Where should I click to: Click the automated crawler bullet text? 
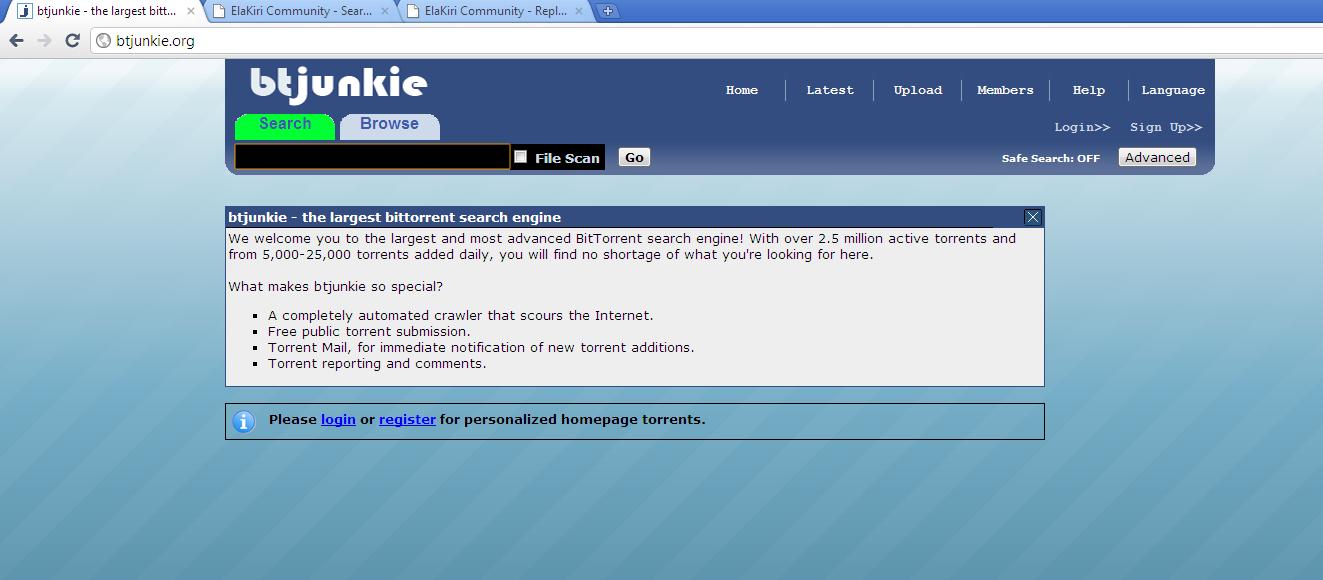(x=461, y=315)
